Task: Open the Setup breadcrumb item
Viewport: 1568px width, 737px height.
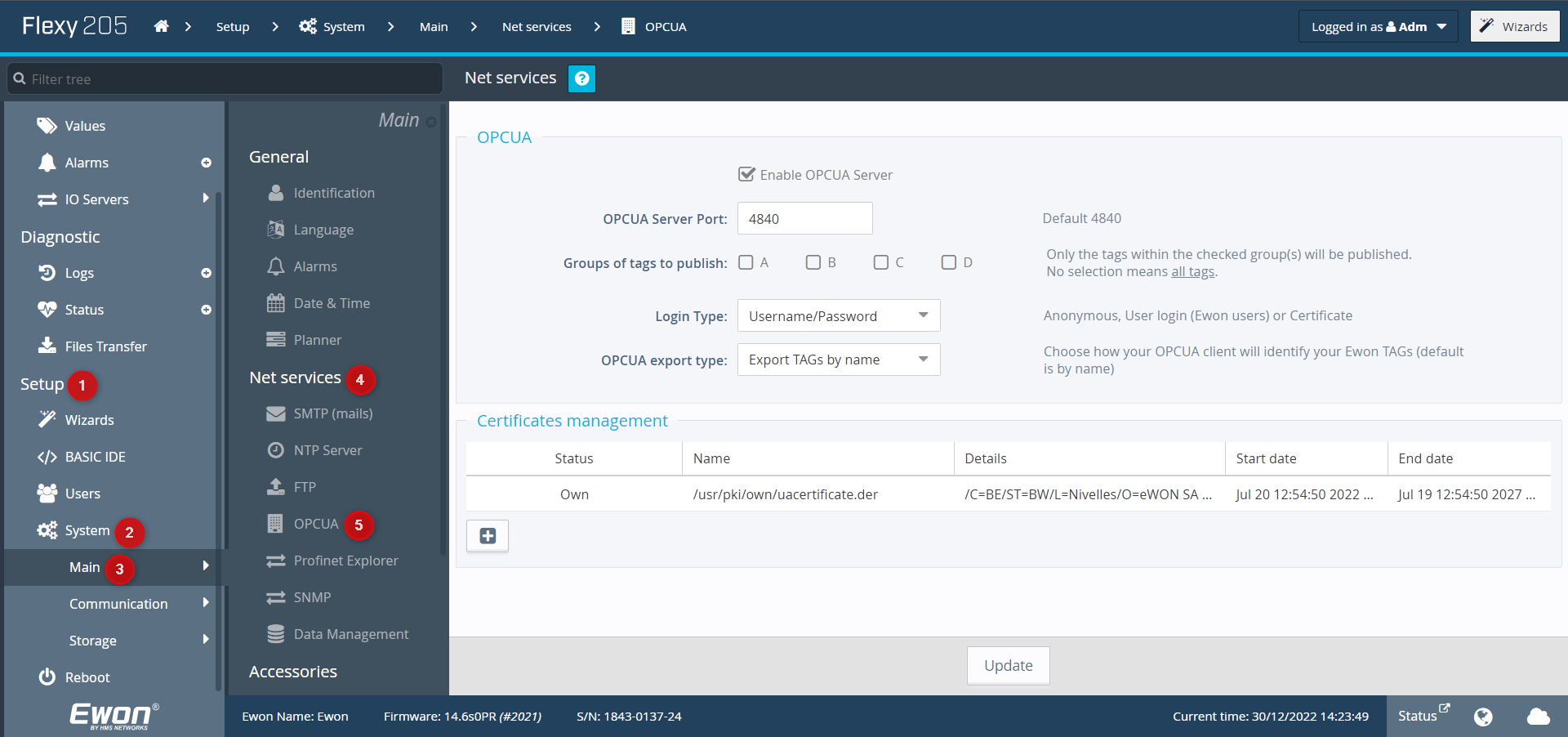Action: pos(232,26)
